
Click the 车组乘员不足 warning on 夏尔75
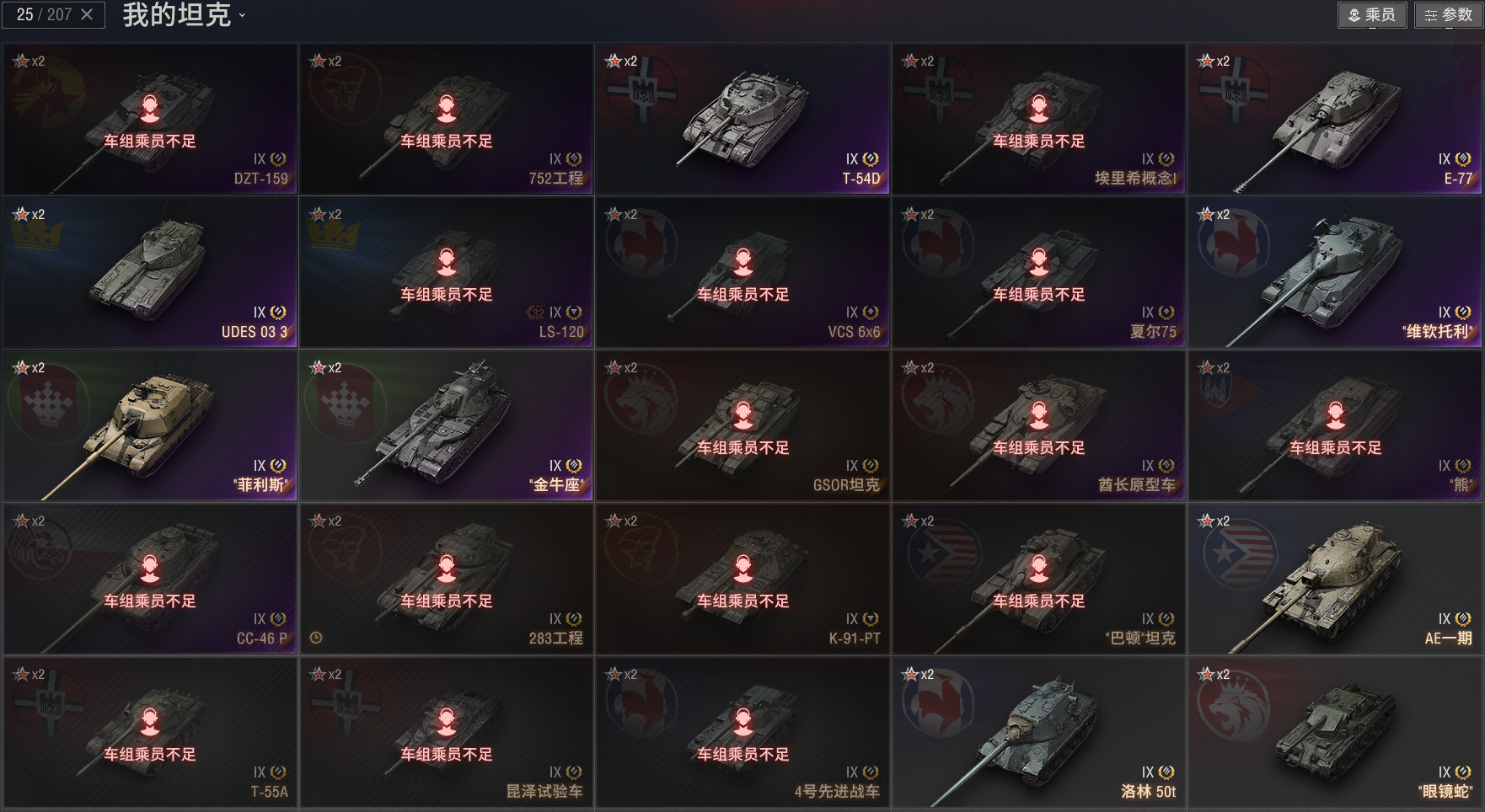[1039, 294]
